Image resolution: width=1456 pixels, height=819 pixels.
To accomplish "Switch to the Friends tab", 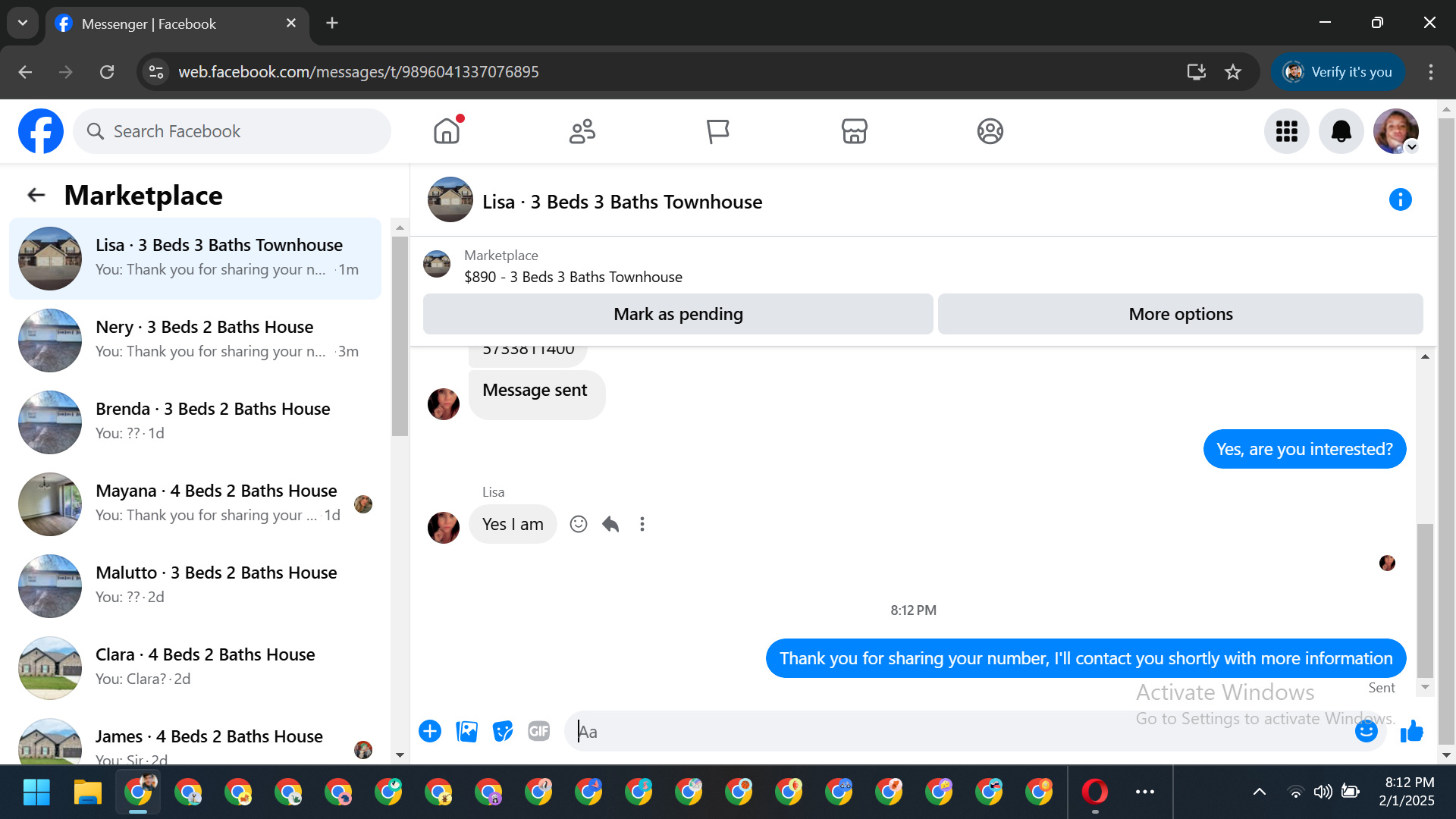I will 582,131.
